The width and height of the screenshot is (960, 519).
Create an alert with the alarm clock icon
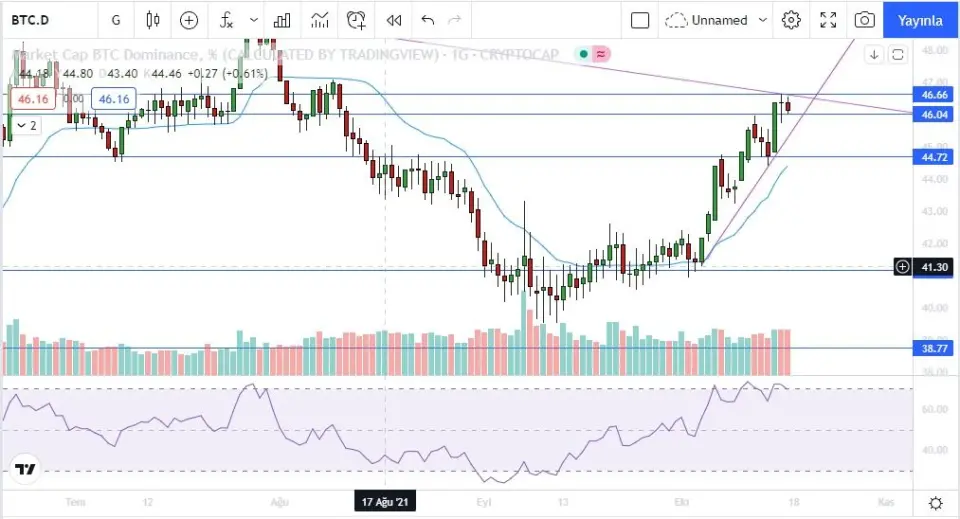coord(356,20)
